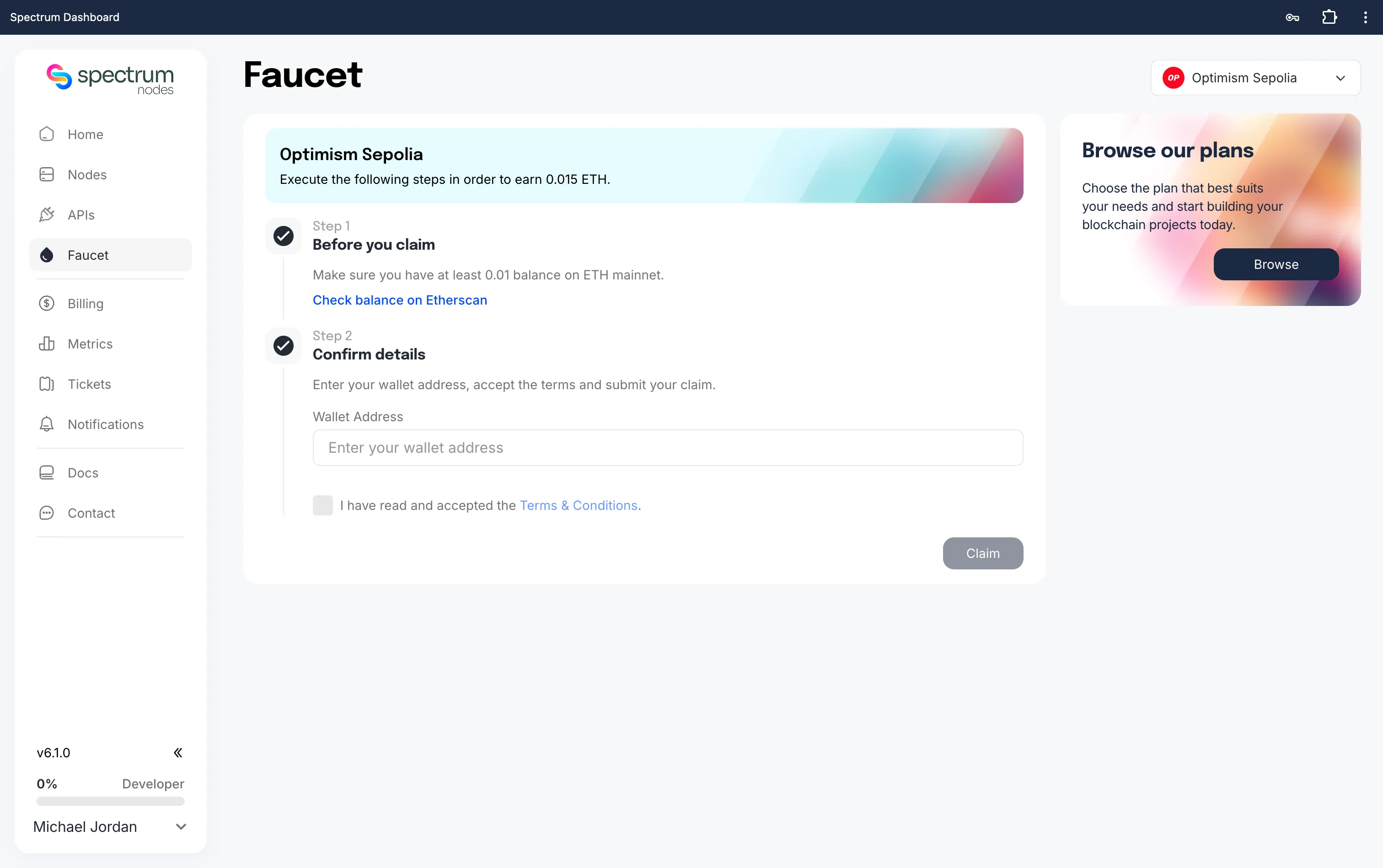Click the Notifications bell icon
This screenshot has height=868, width=1383.
pos(47,423)
